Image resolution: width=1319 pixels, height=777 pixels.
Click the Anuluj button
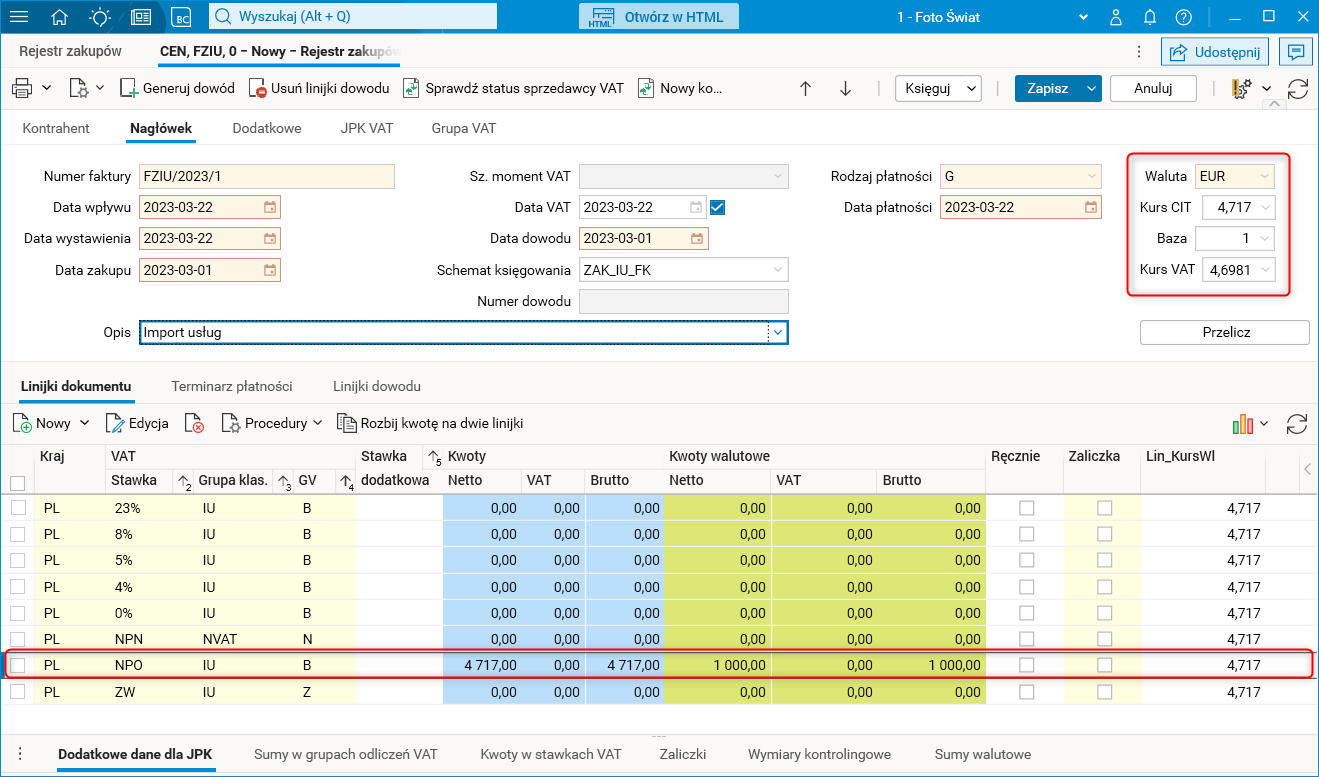(x=1152, y=88)
